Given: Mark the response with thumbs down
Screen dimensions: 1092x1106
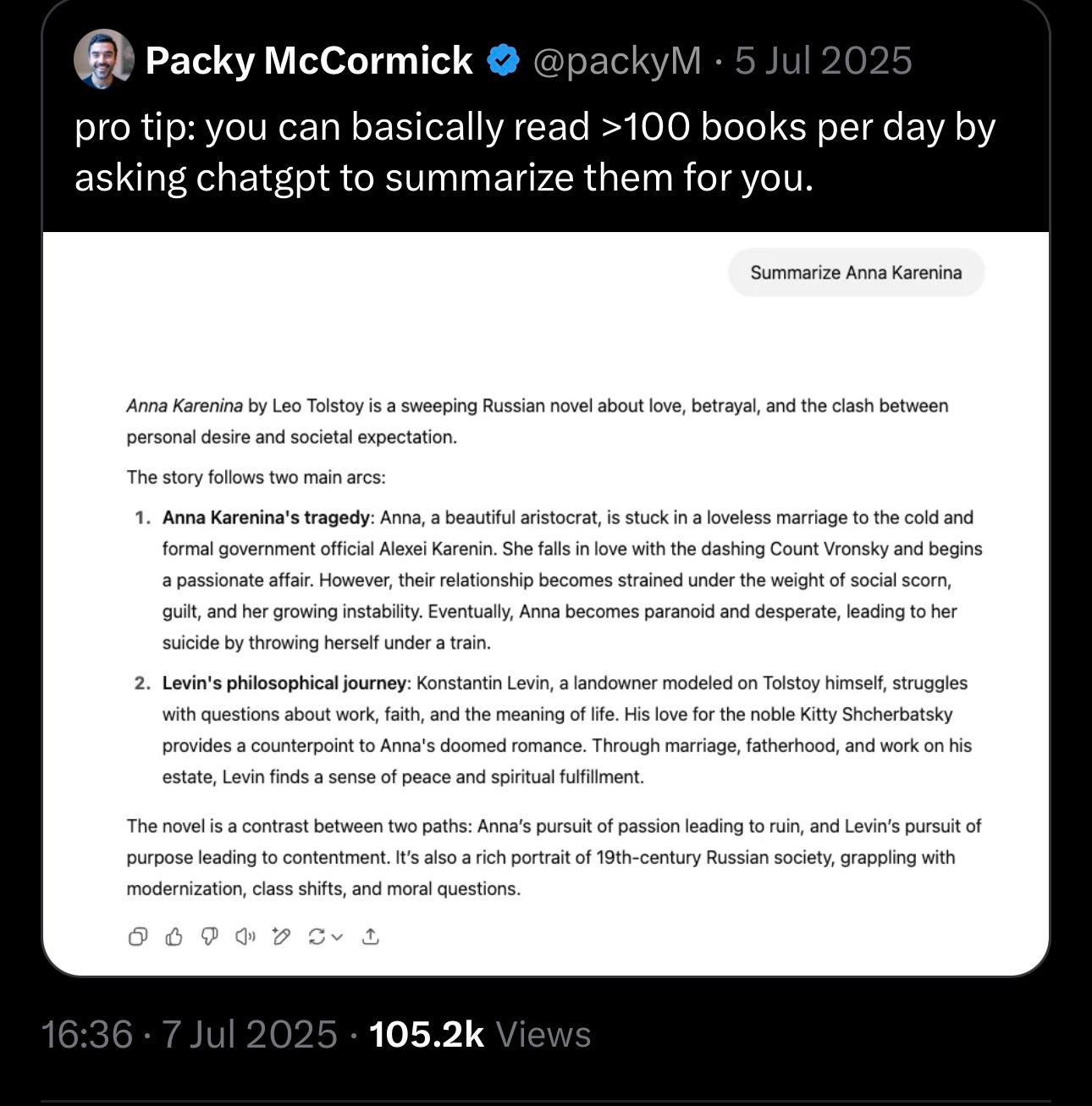Looking at the screenshot, I should point(209,936).
